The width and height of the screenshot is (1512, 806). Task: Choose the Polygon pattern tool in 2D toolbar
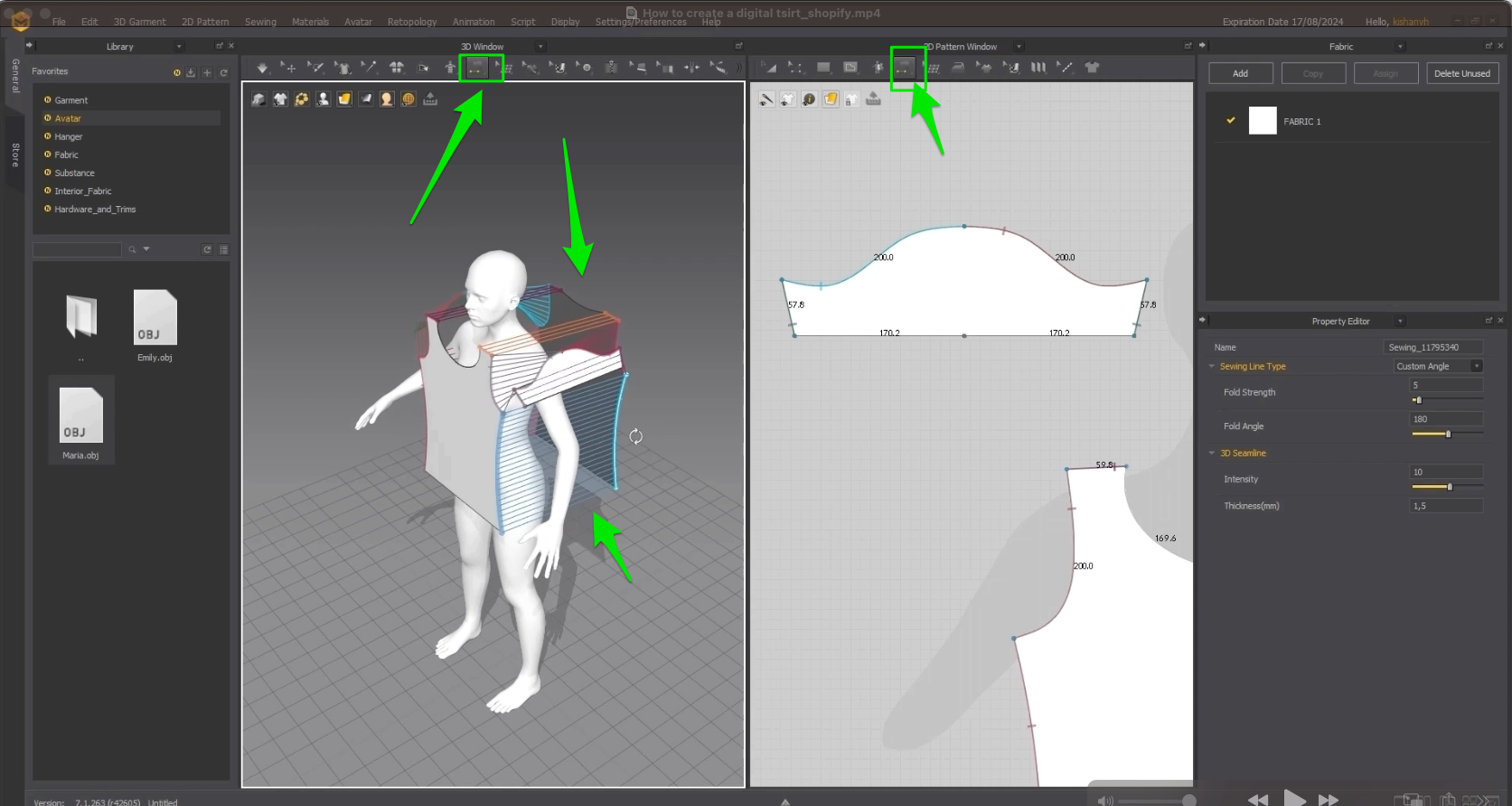[x=850, y=68]
